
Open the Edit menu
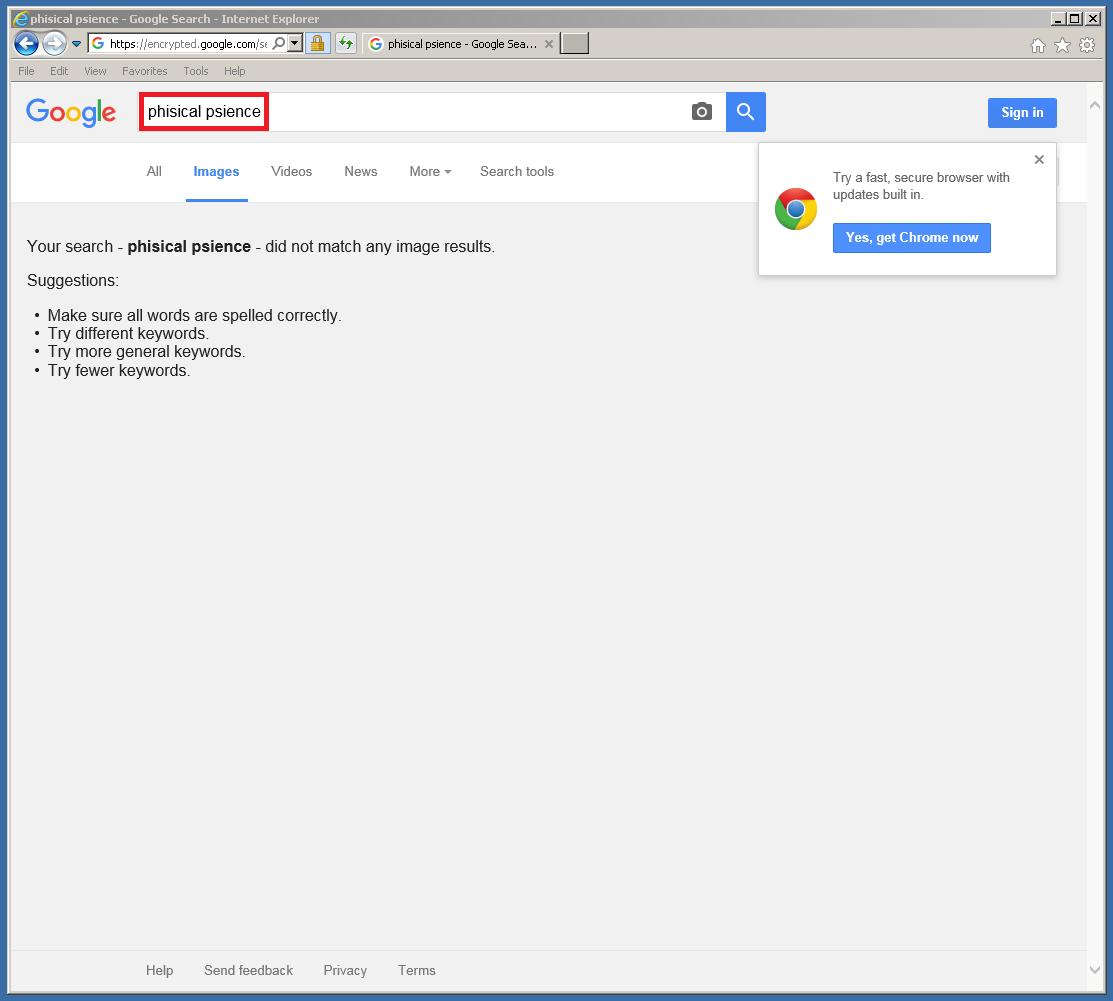(59, 71)
